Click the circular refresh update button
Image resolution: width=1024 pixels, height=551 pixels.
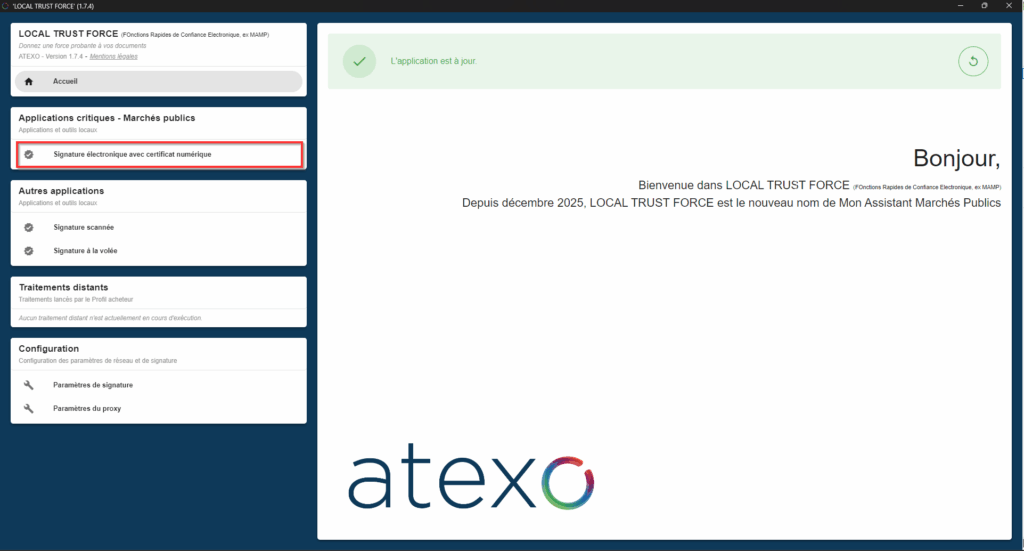(x=973, y=61)
